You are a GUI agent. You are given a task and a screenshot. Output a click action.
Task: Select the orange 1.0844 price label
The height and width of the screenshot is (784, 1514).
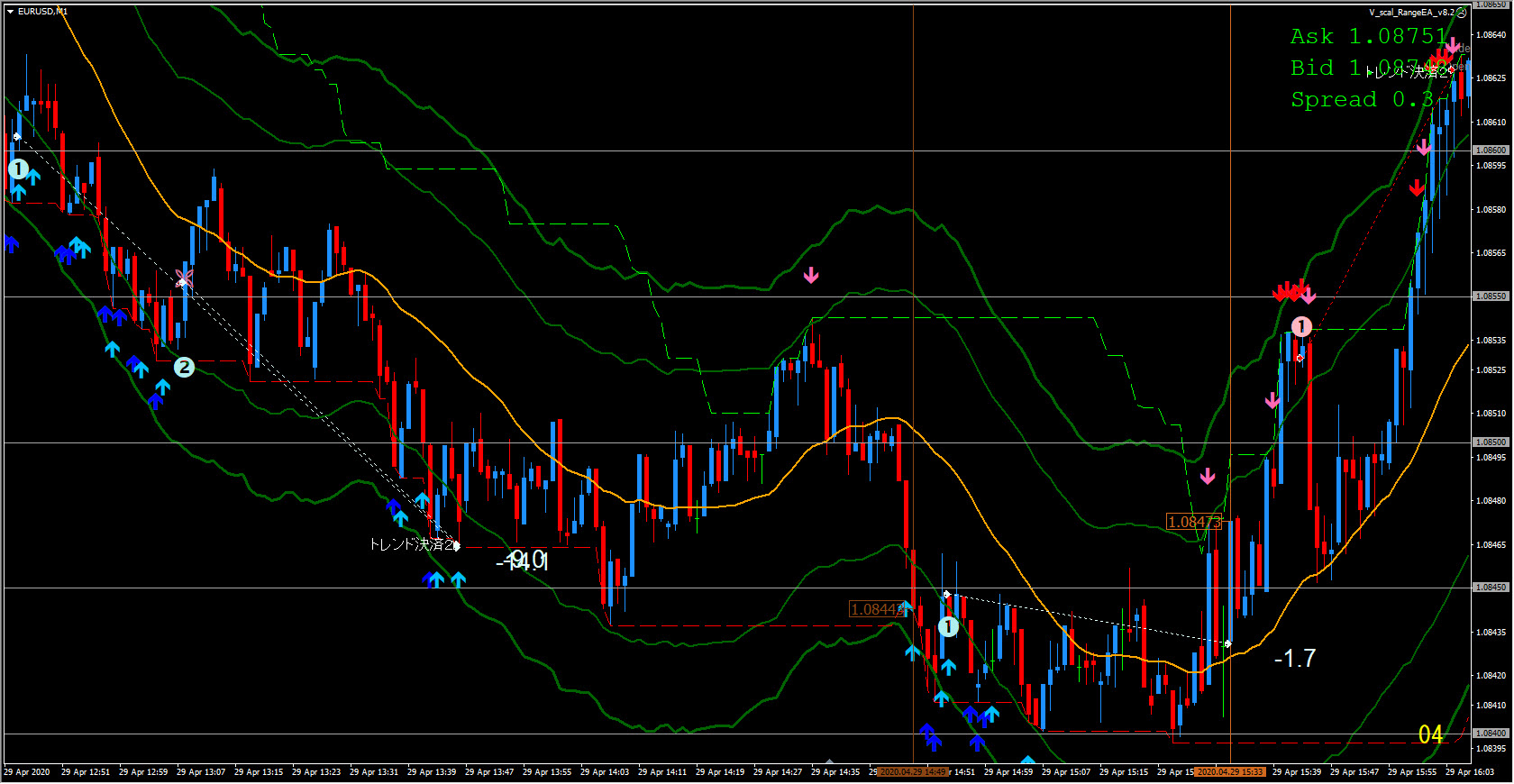click(876, 609)
